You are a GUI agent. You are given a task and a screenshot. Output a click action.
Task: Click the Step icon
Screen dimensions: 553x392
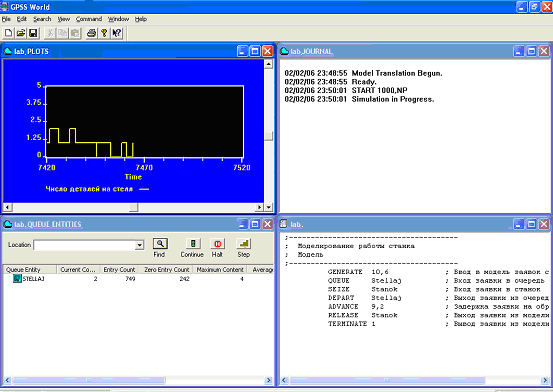click(x=244, y=243)
